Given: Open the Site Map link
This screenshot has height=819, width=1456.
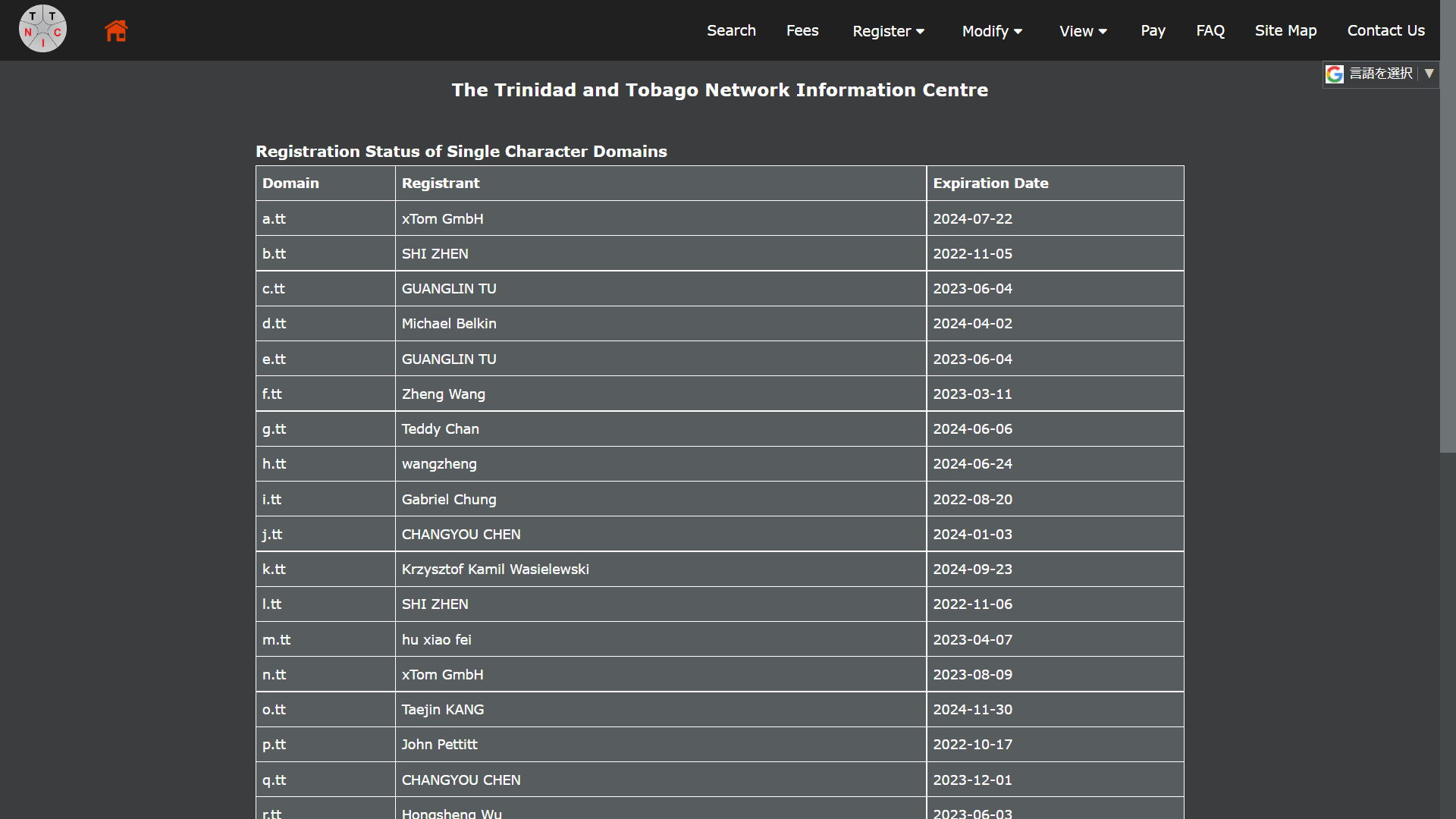Looking at the screenshot, I should 1285,30.
